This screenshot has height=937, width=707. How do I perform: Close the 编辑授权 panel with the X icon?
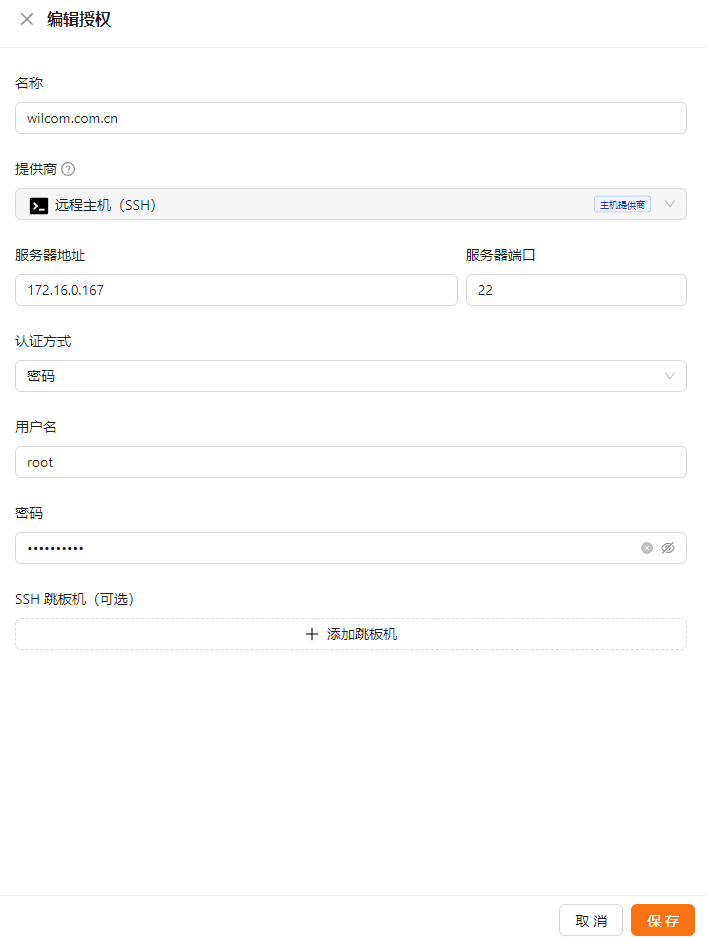(x=27, y=19)
